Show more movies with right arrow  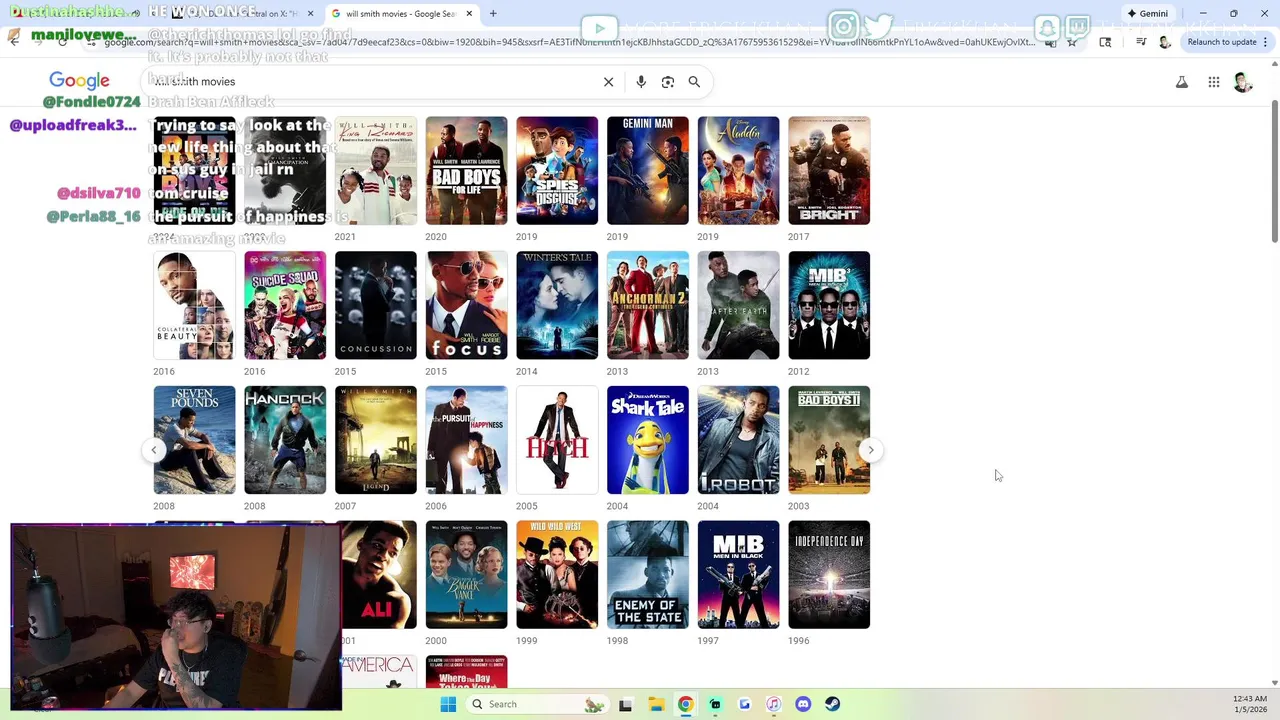point(871,450)
